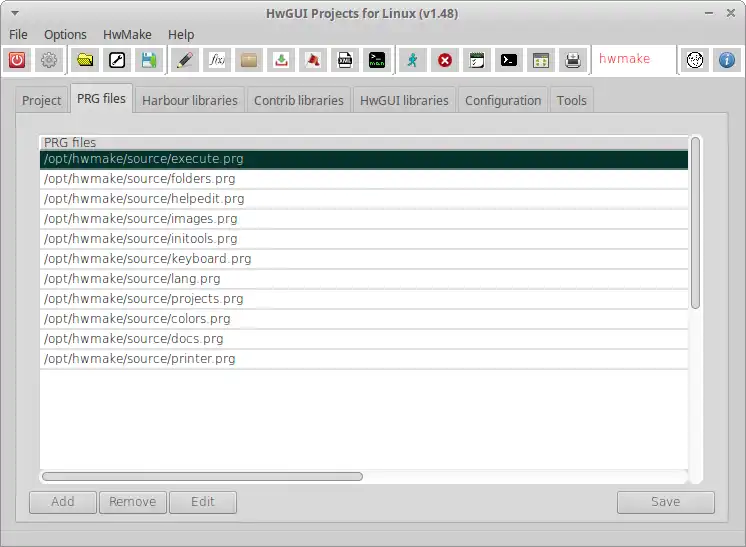Image resolution: width=746 pixels, height=547 pixels.
Task: Click the calendar checklist icon
Action: pyautogui.click(x=477, y=60)
